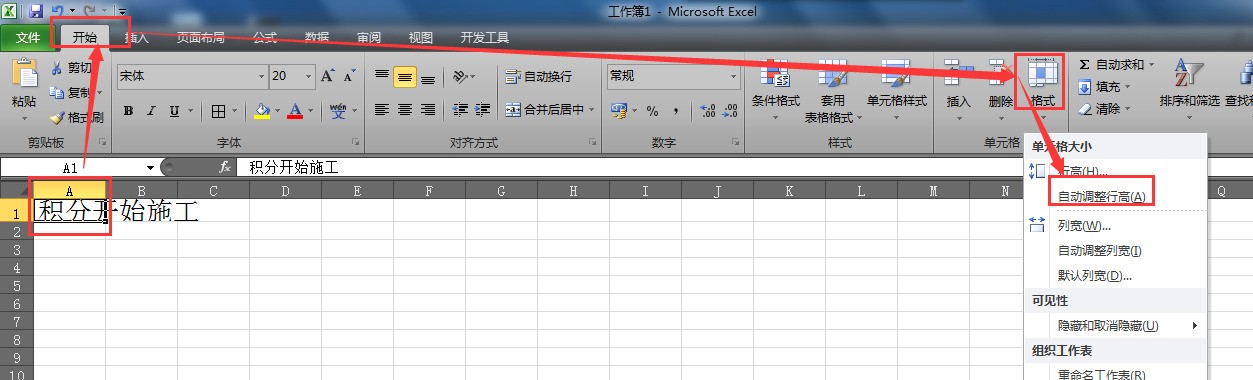
Task: Open the File (文件) tab
Action: pos(28,38)
